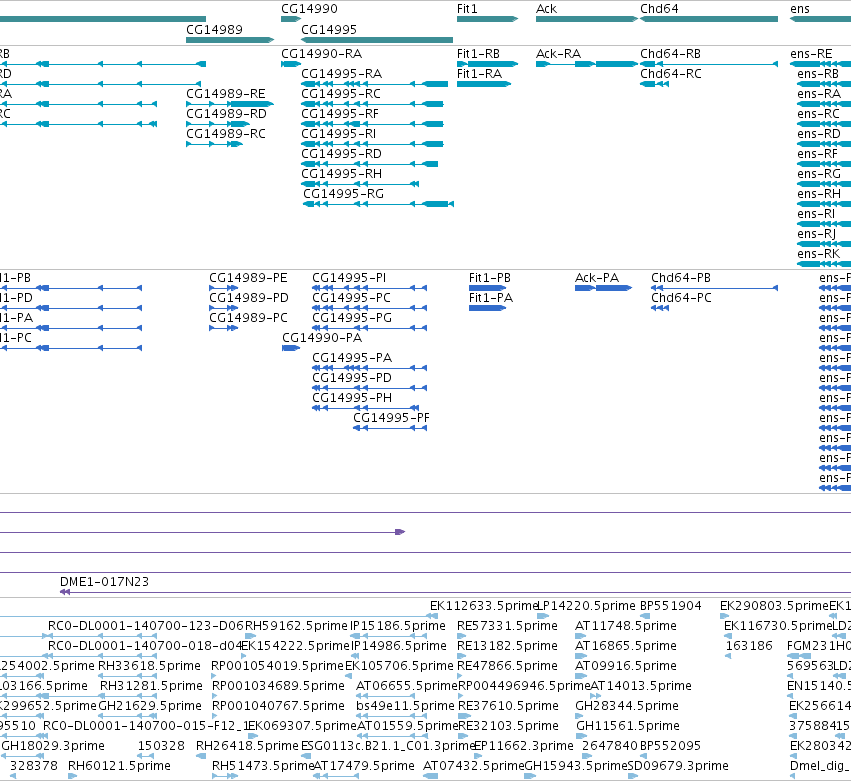This screenshot has width=851, height=781.
Task: Select the CG14995 gene bar
Action: 377,40
